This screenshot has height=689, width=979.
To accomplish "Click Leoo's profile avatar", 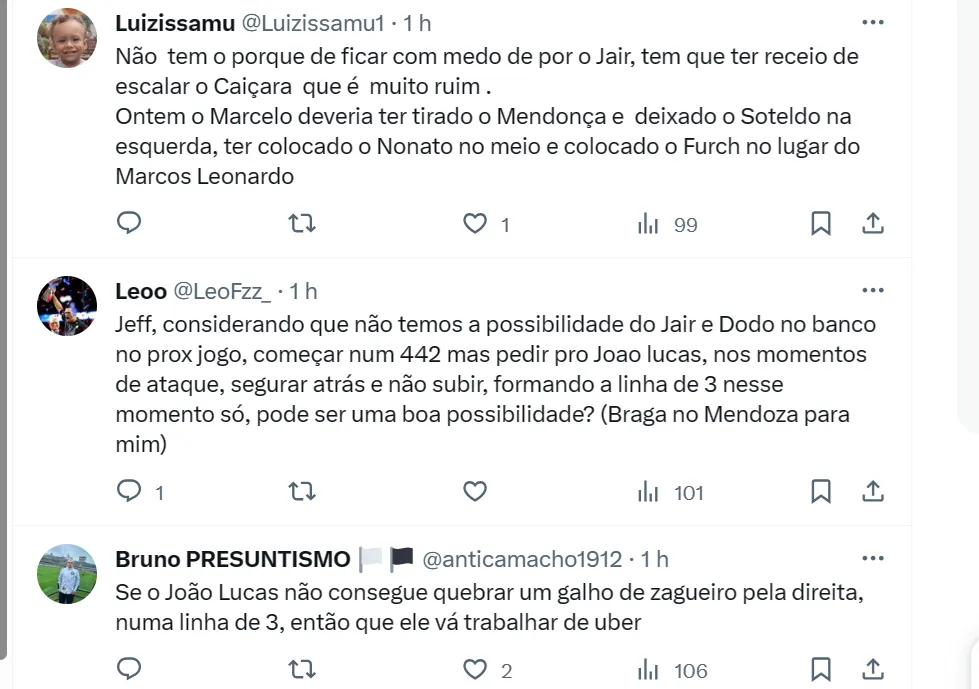I will 67,306.
